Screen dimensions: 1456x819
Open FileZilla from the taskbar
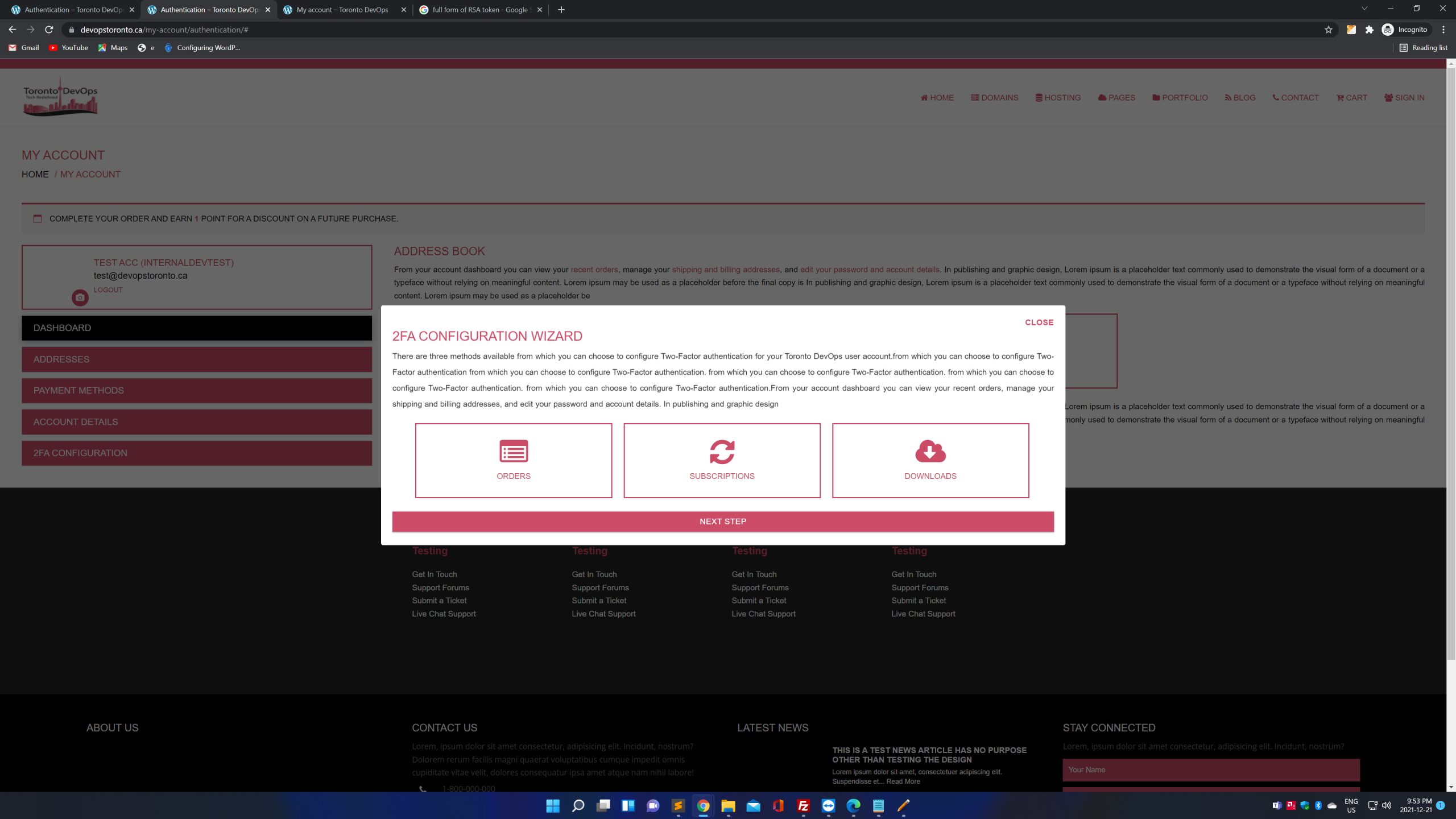(x=803, y=805)
